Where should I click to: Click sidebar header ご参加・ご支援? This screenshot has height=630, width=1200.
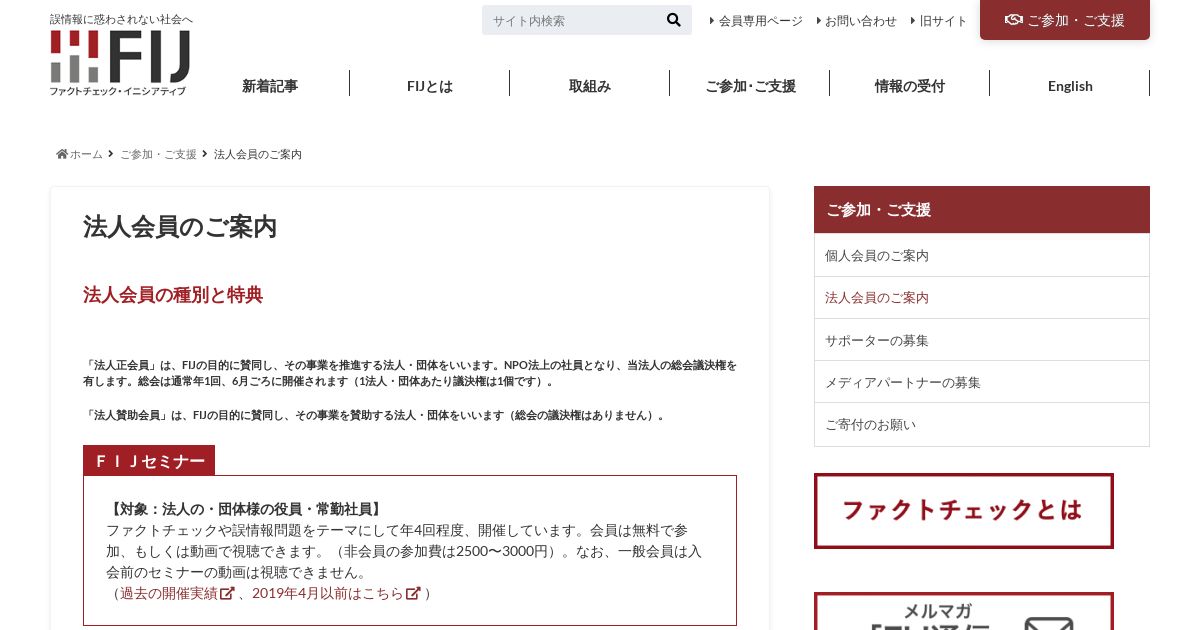982,209
